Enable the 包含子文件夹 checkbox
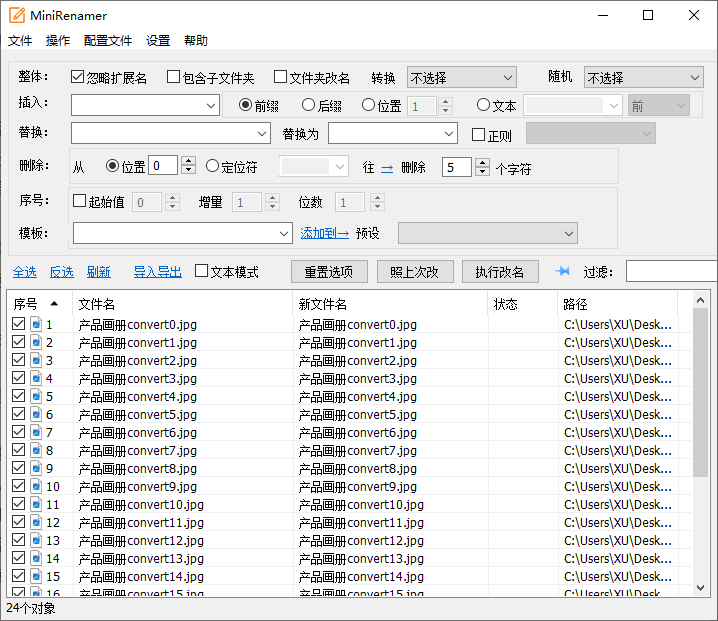This screenshot has width=718, height=621. point(173,77)
